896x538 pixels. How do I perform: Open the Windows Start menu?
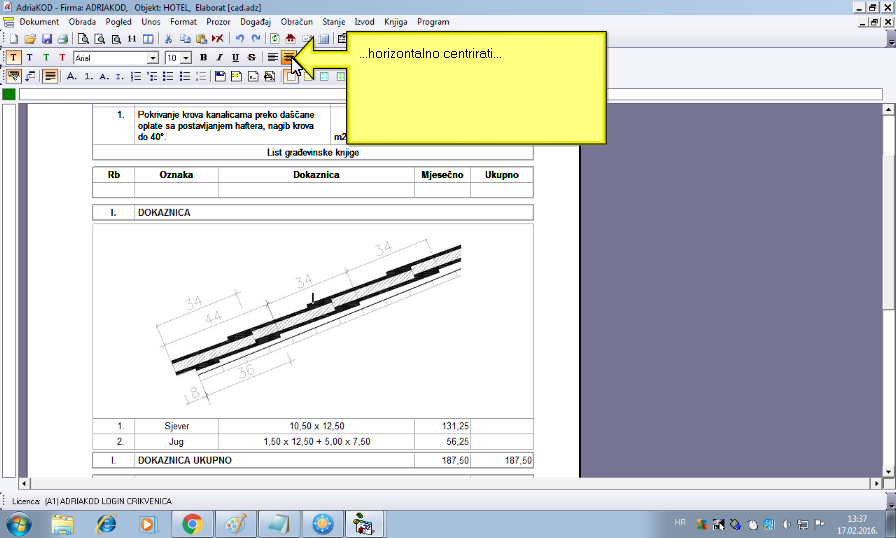tap(18, 524)
